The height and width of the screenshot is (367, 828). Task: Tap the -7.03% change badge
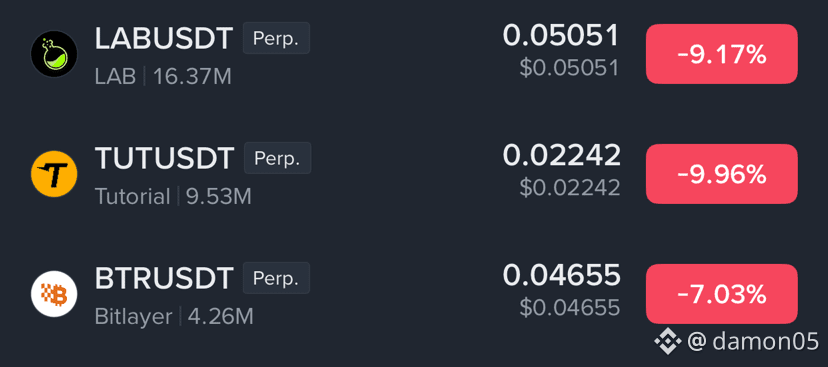click(x=721, y=294)
